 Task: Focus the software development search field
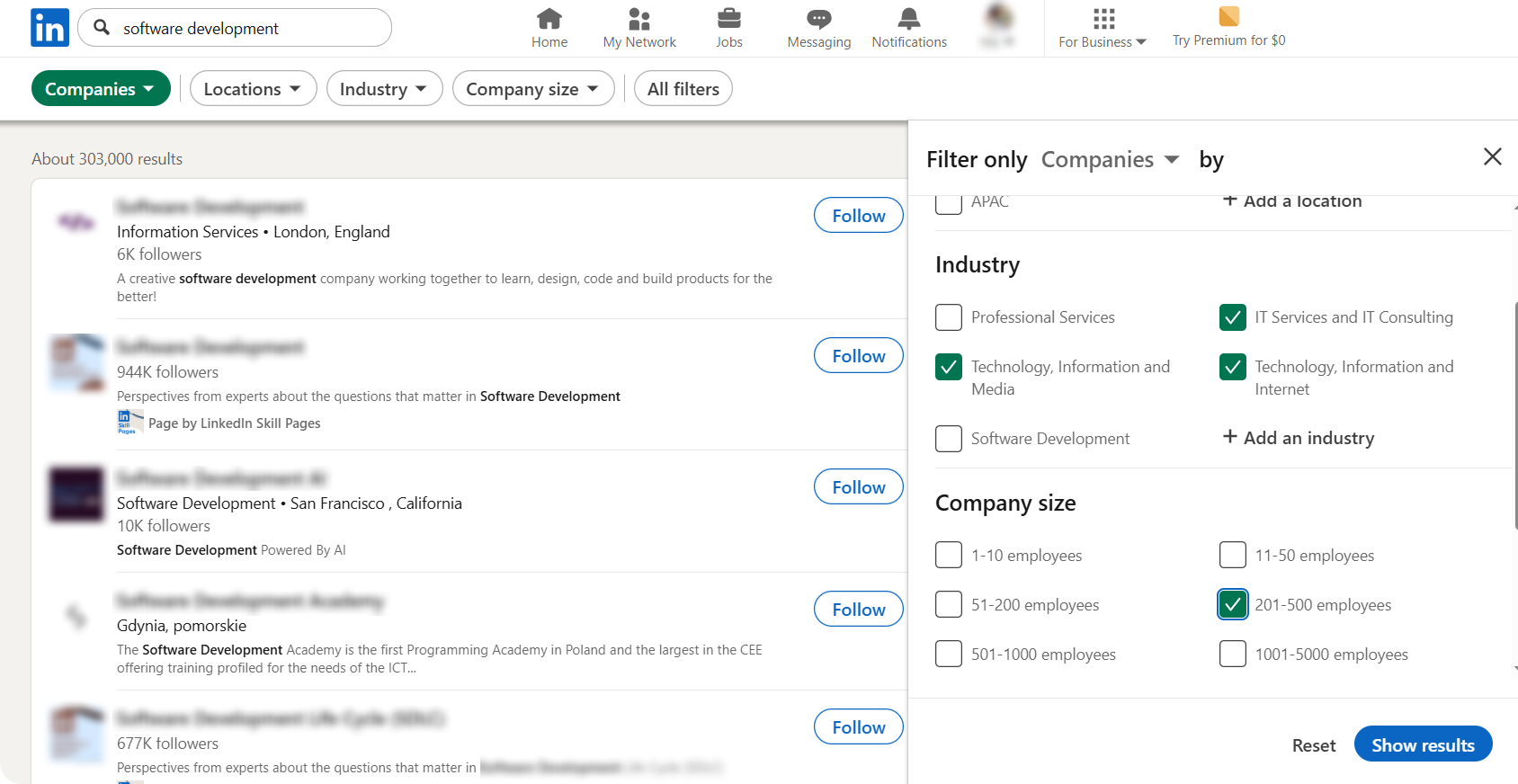point(235,27)
